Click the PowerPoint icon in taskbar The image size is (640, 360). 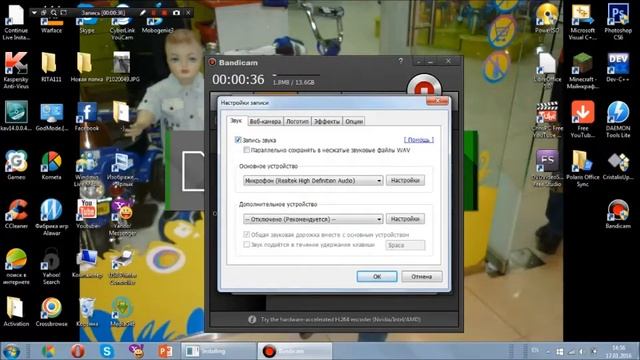[165, 351]
